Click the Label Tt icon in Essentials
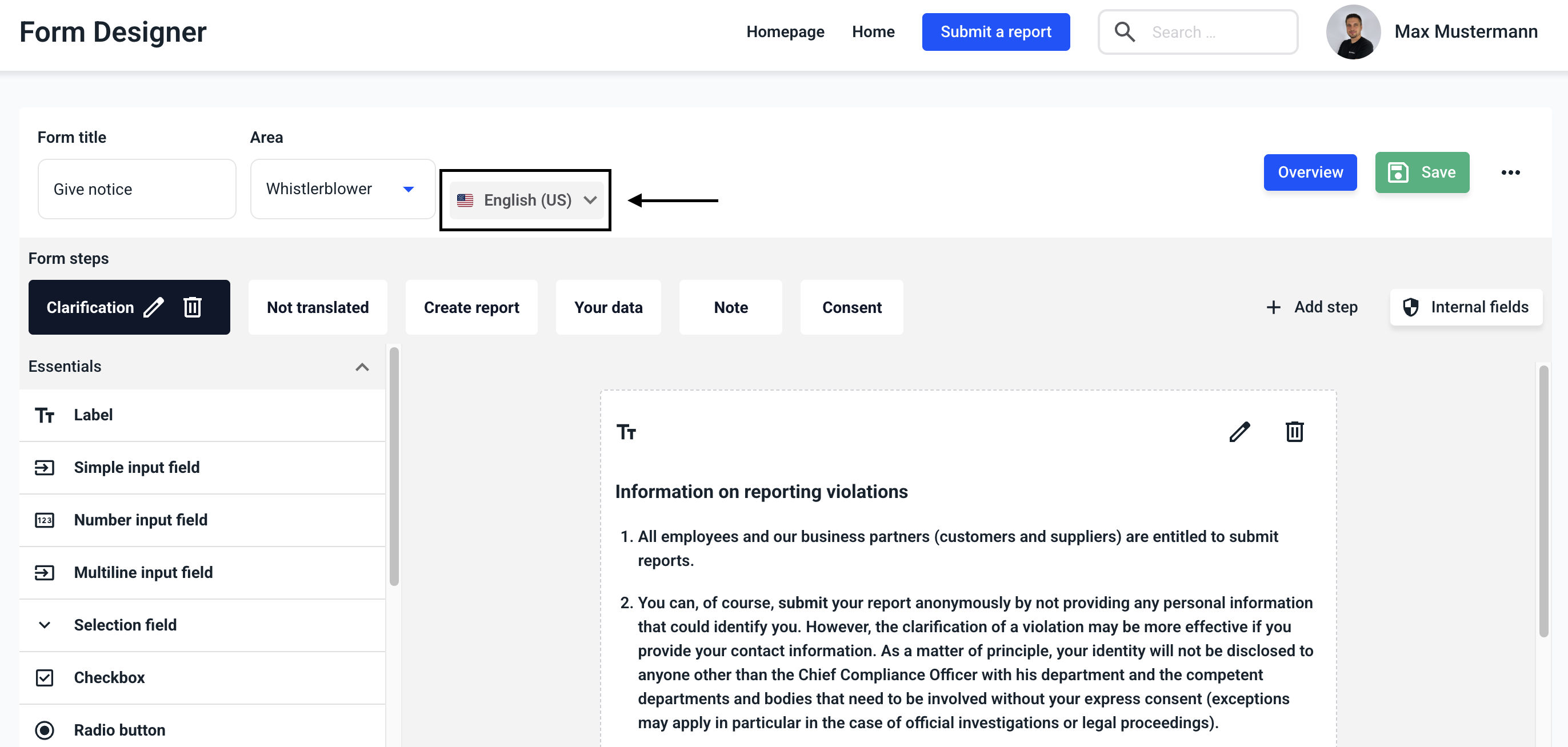1568x747 pixels. pos(45,415)
